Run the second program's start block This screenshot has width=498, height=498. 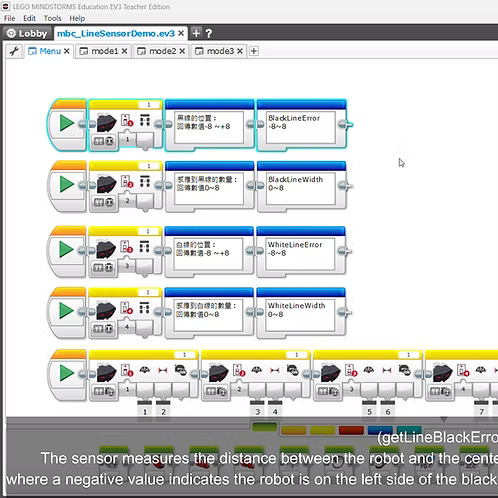tap(67, 184)
